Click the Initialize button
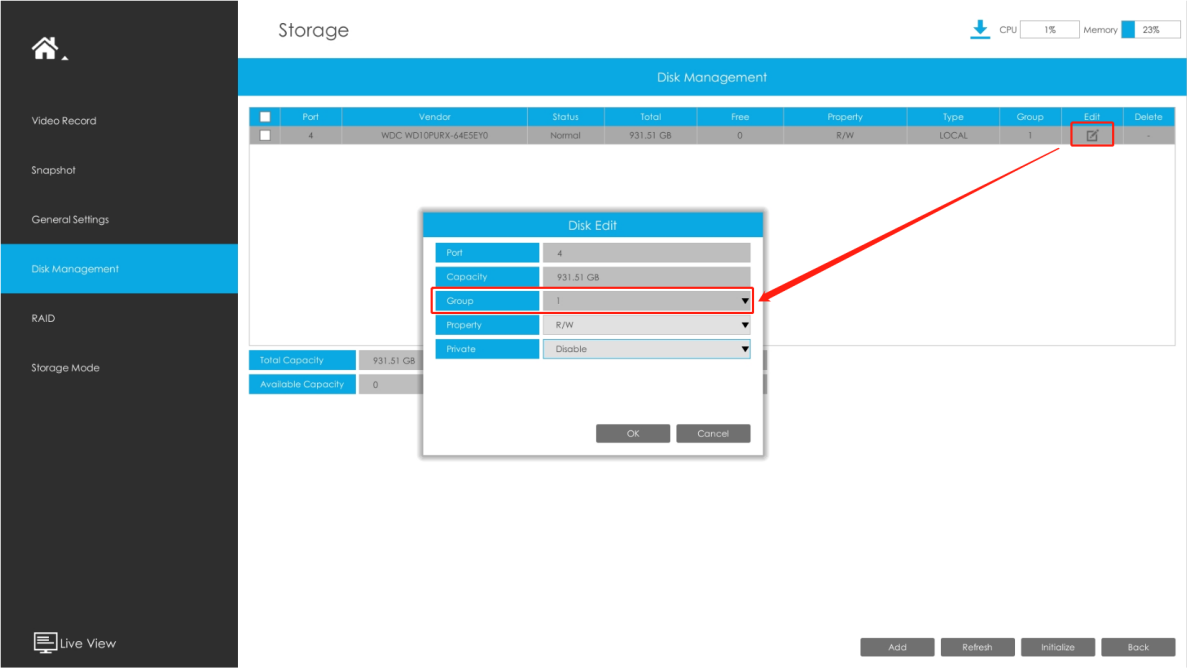The width and height of the screenshot is (1189, 669). click(1058, 647)
